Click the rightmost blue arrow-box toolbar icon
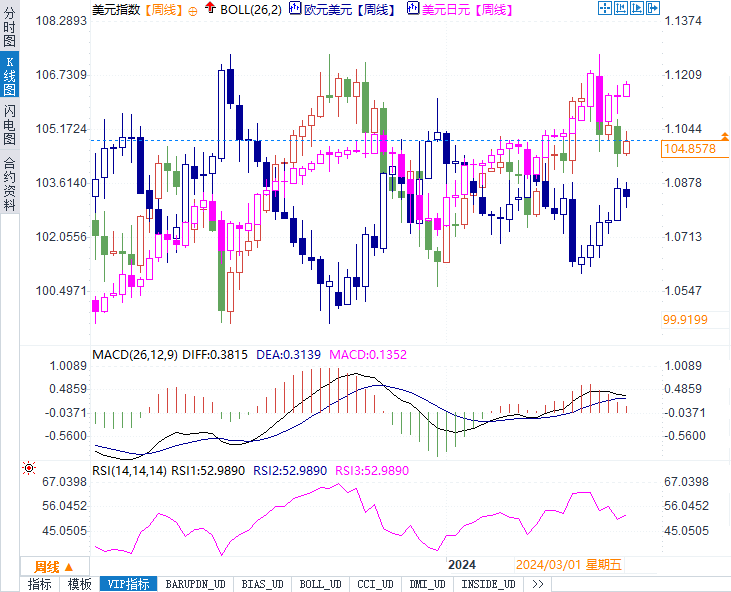The width and height of the screenshot is (731, 592). 653,8
